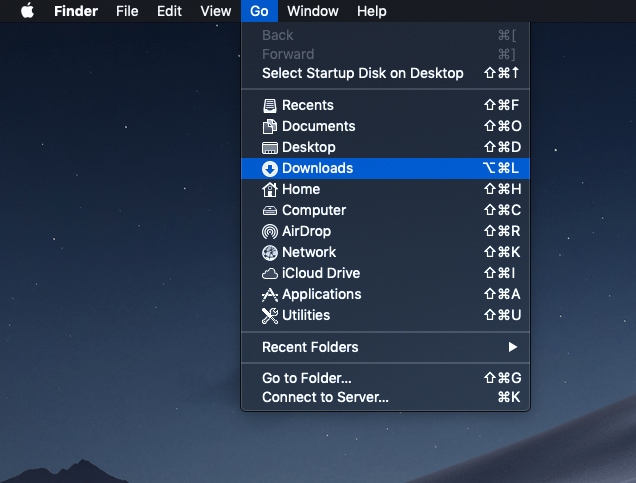Choose Select Startup Disk on Desktop
Viewport: 636px width, 483px height.
coord(385,73)
